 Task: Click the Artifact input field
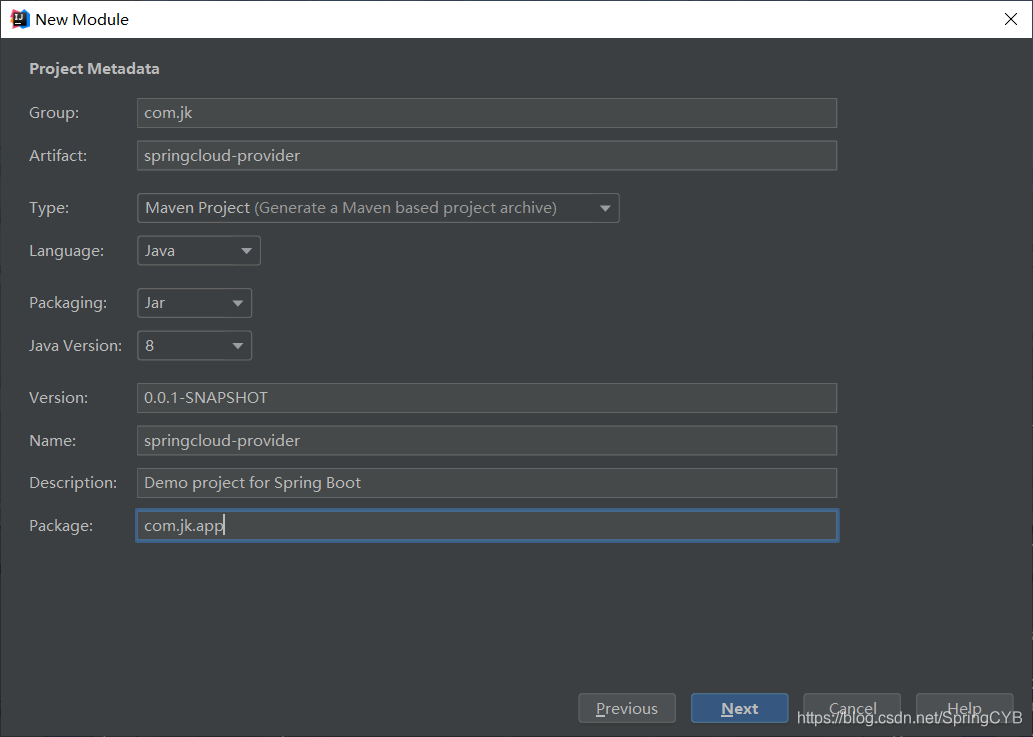tap(487, 155)
